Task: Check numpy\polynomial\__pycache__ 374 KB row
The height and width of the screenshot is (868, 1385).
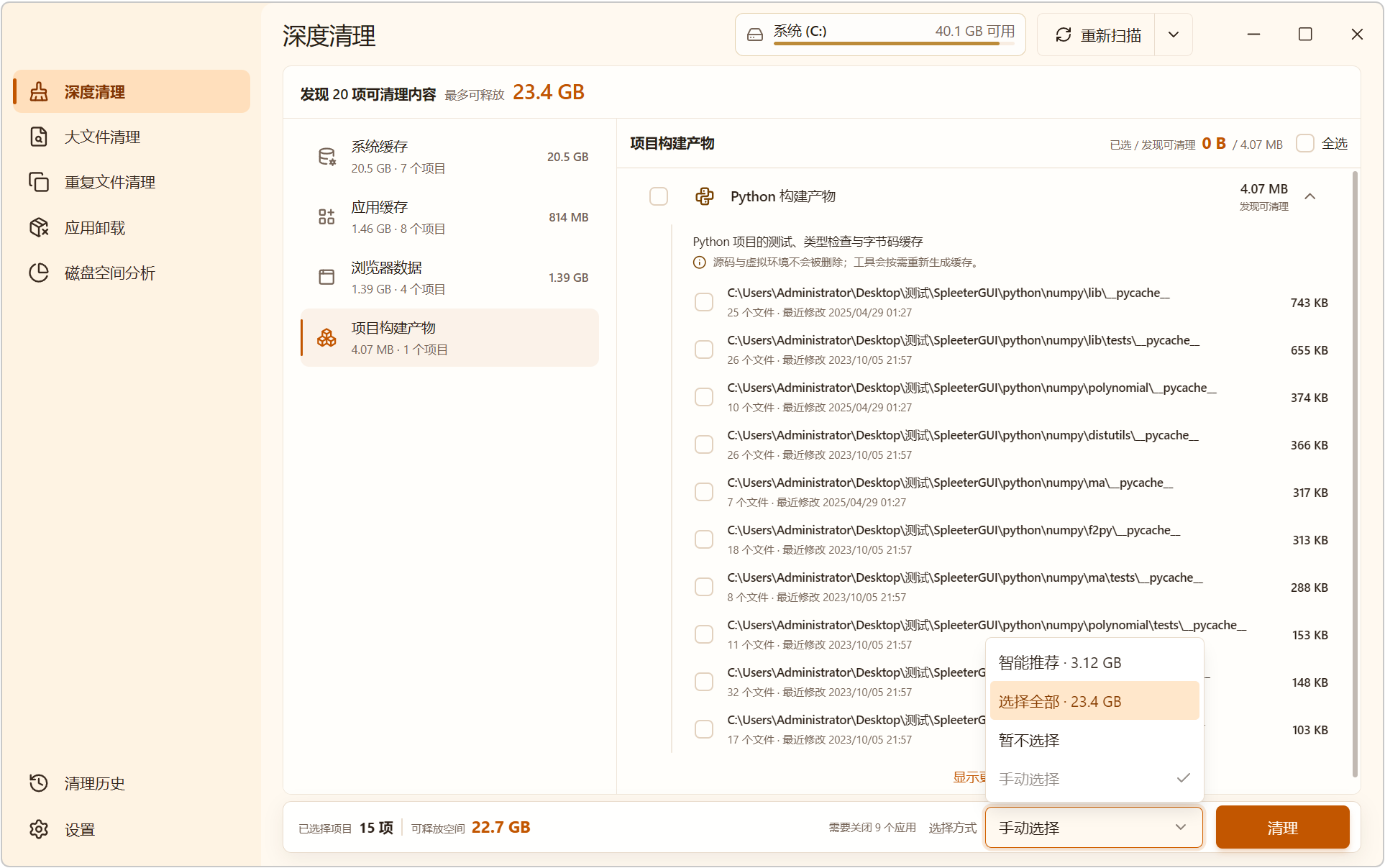Action: point(704,397)
